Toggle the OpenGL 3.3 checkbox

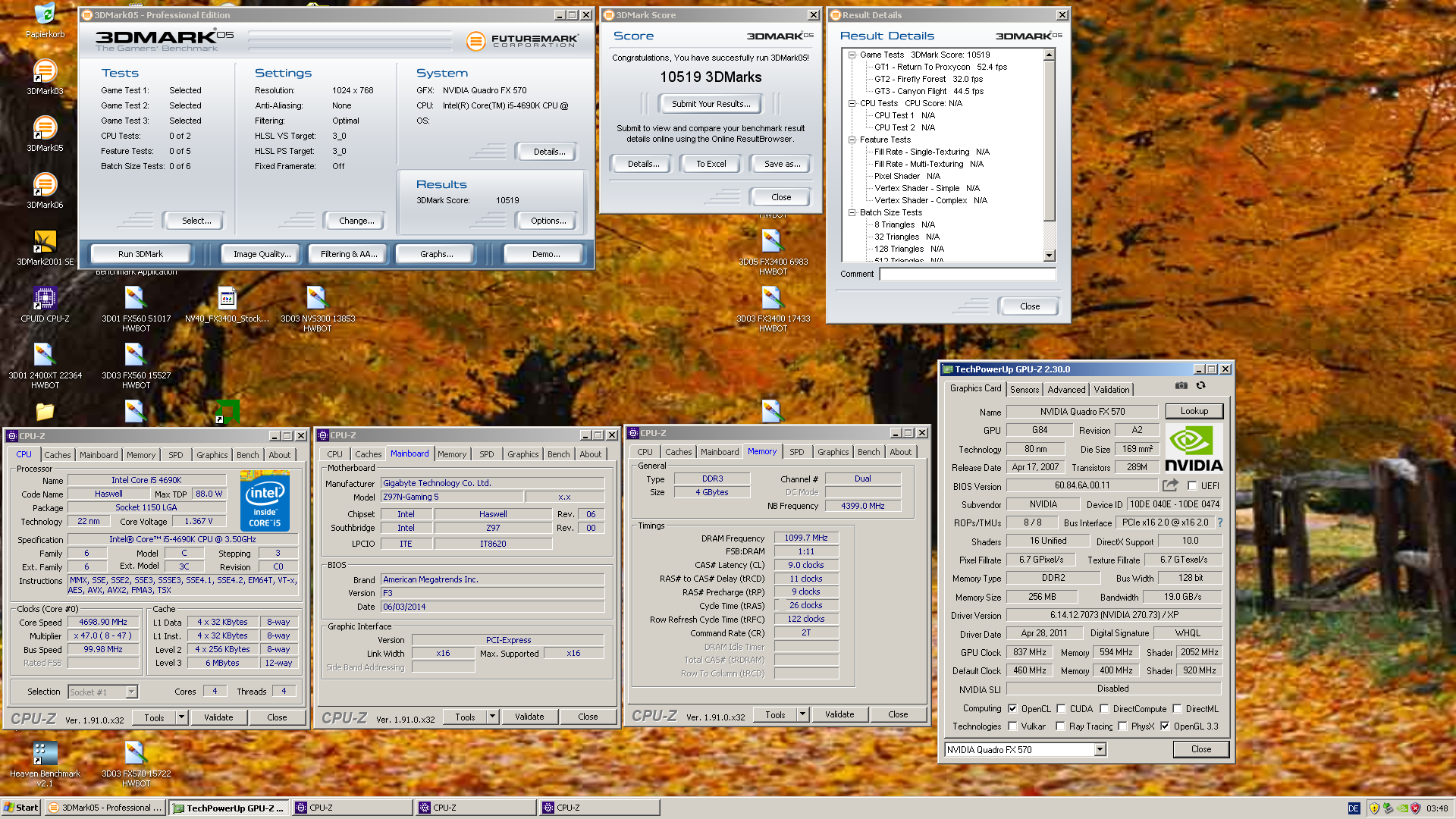click(x=1165, y=726)
